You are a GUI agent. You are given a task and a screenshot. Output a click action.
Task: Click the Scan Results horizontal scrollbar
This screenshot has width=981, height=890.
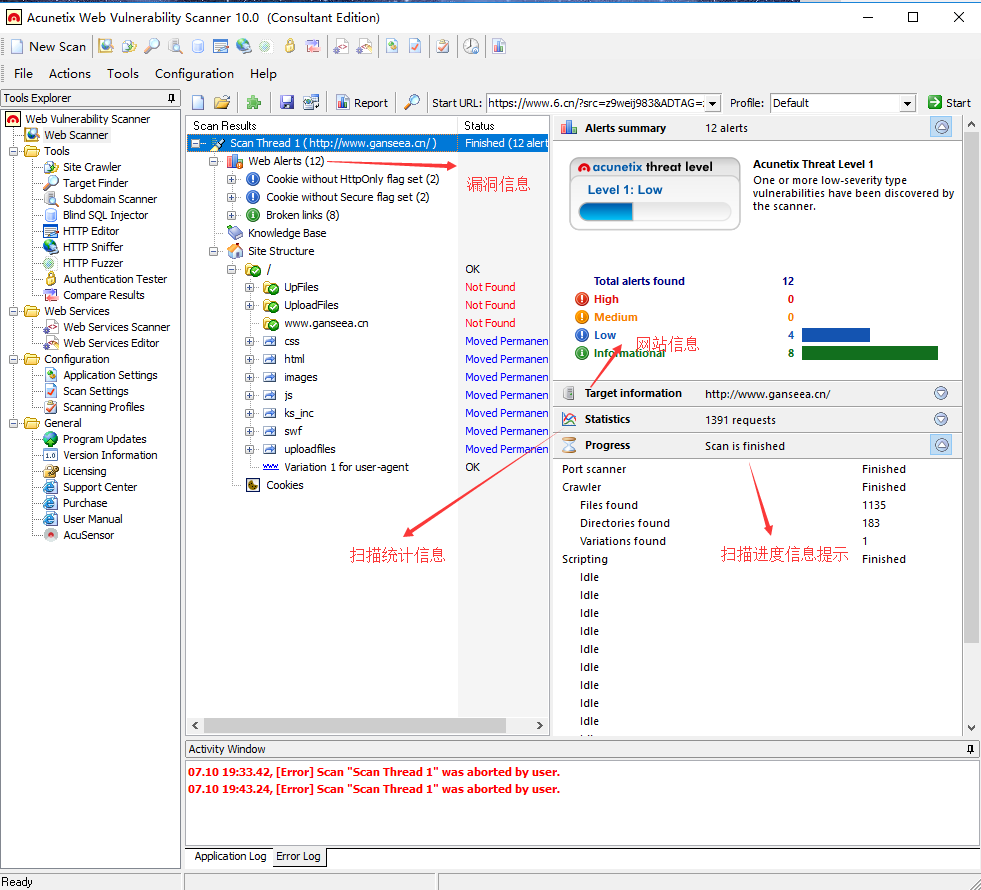(x=354, y=726)
